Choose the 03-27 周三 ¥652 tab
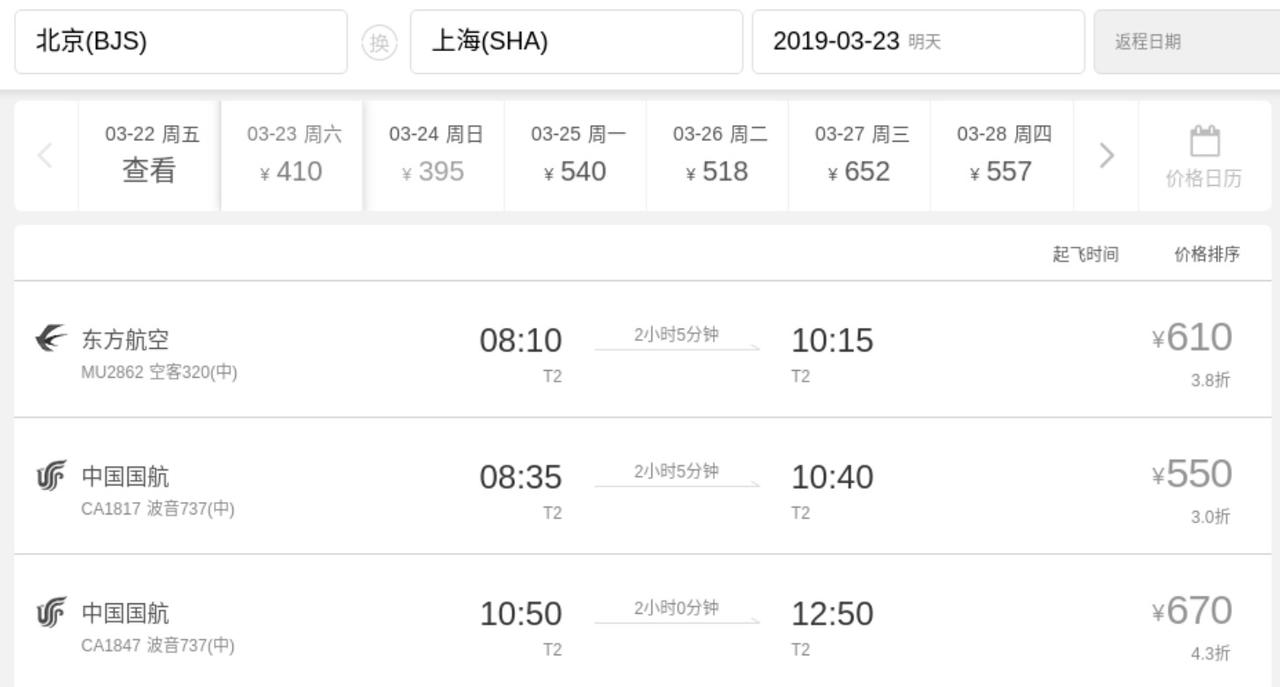Image resolution: width=1280 pixels, height=687 pixels. tap(860, 155)
